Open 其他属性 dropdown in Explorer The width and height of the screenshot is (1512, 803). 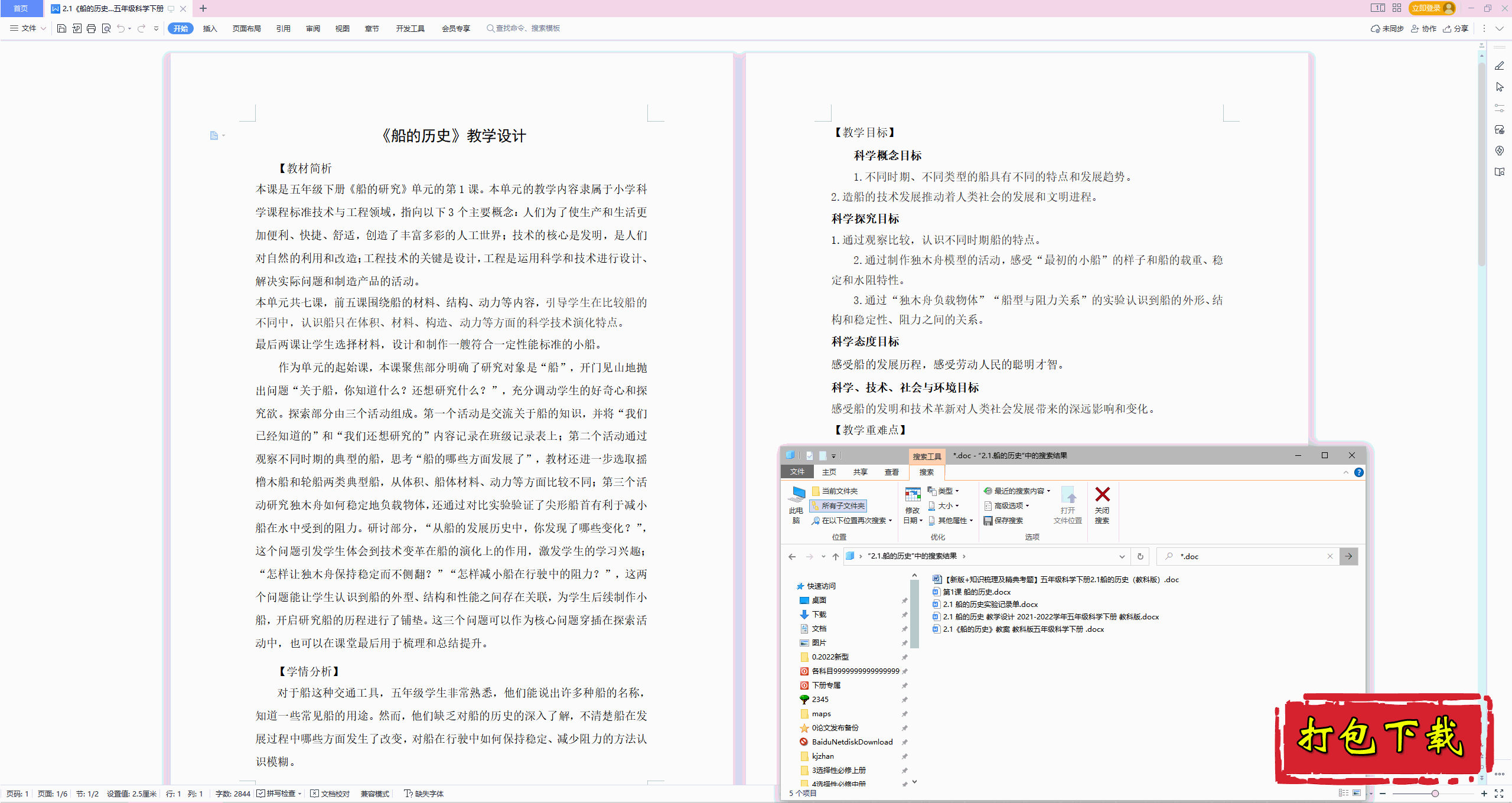click(x=950, y=521)
